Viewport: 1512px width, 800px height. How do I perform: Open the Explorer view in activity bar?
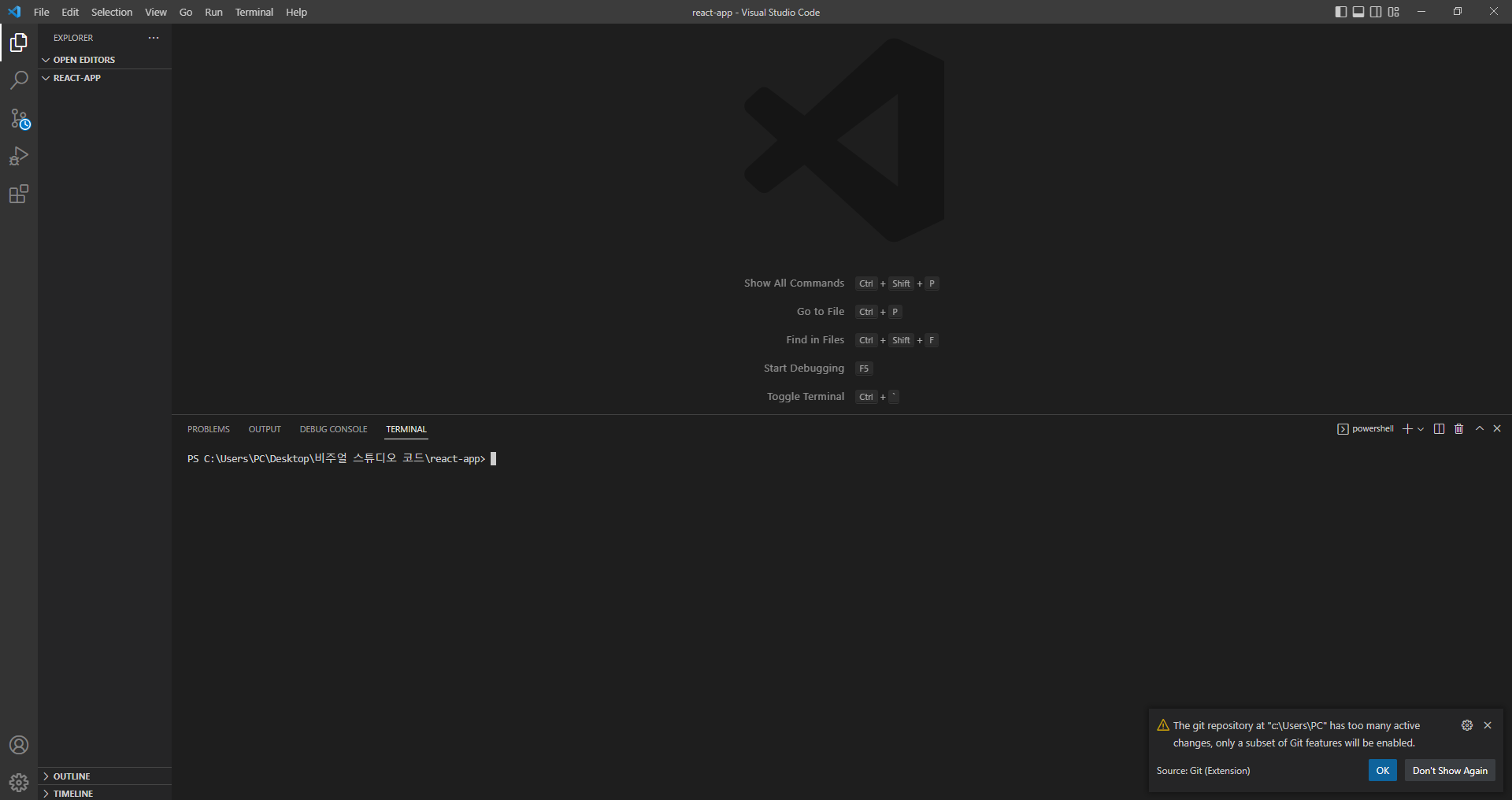coord(19,43)
